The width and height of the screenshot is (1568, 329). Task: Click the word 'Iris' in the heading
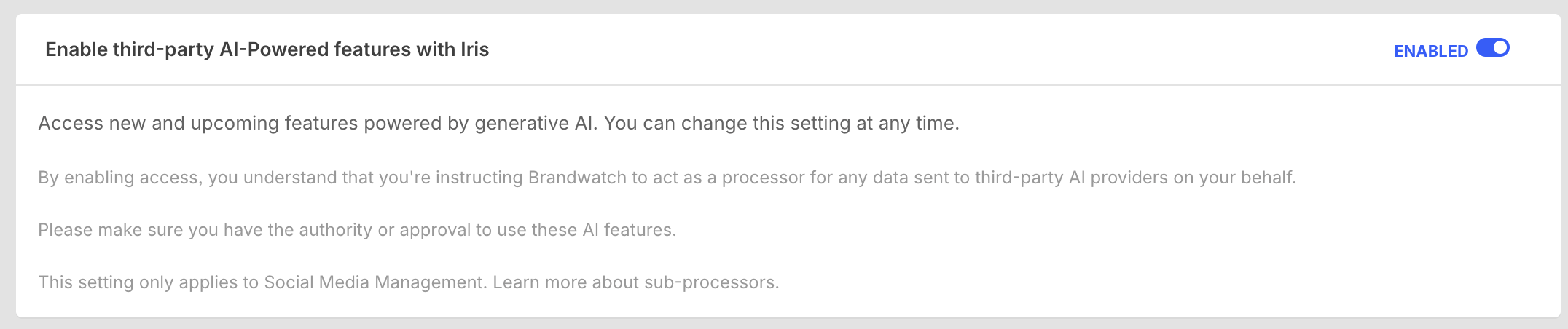(x=474, y=49)
